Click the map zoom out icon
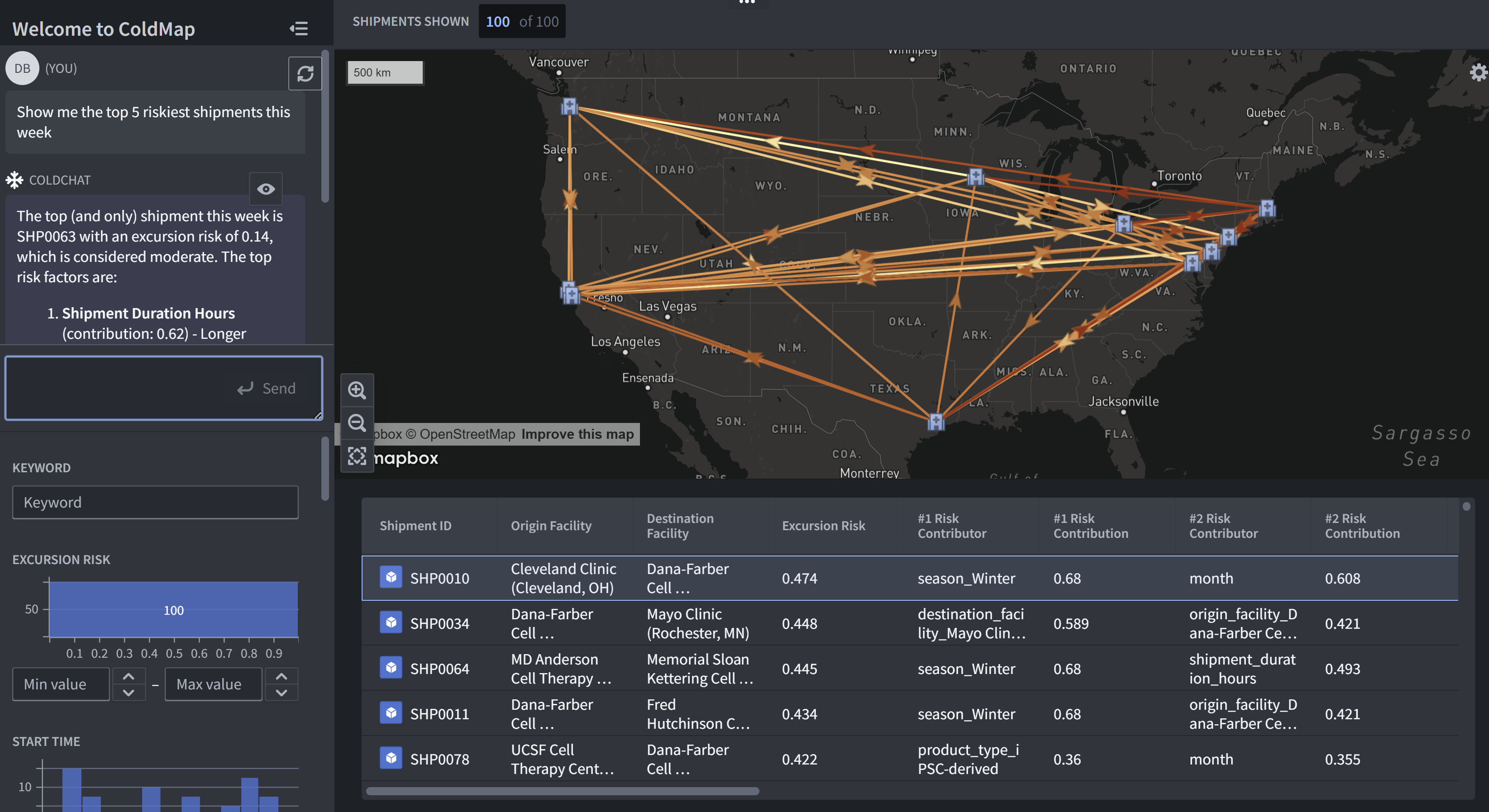This screenshot has height=812, width=1489. 357,423
